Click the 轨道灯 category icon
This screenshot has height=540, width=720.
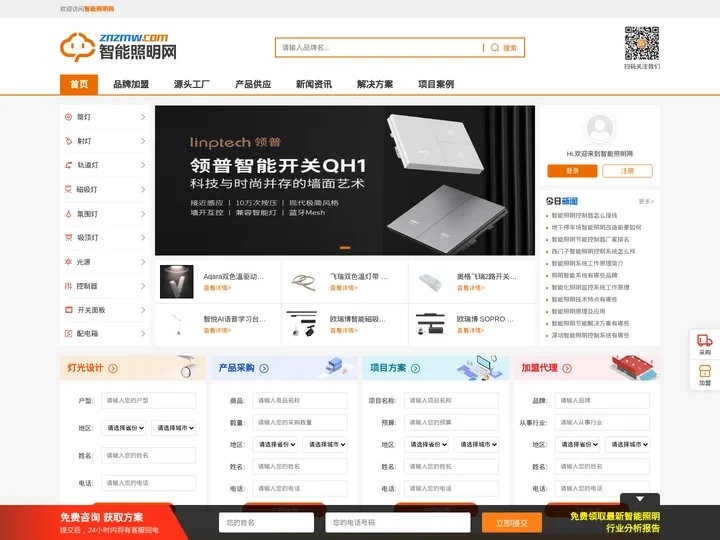(x=68, y=165)
